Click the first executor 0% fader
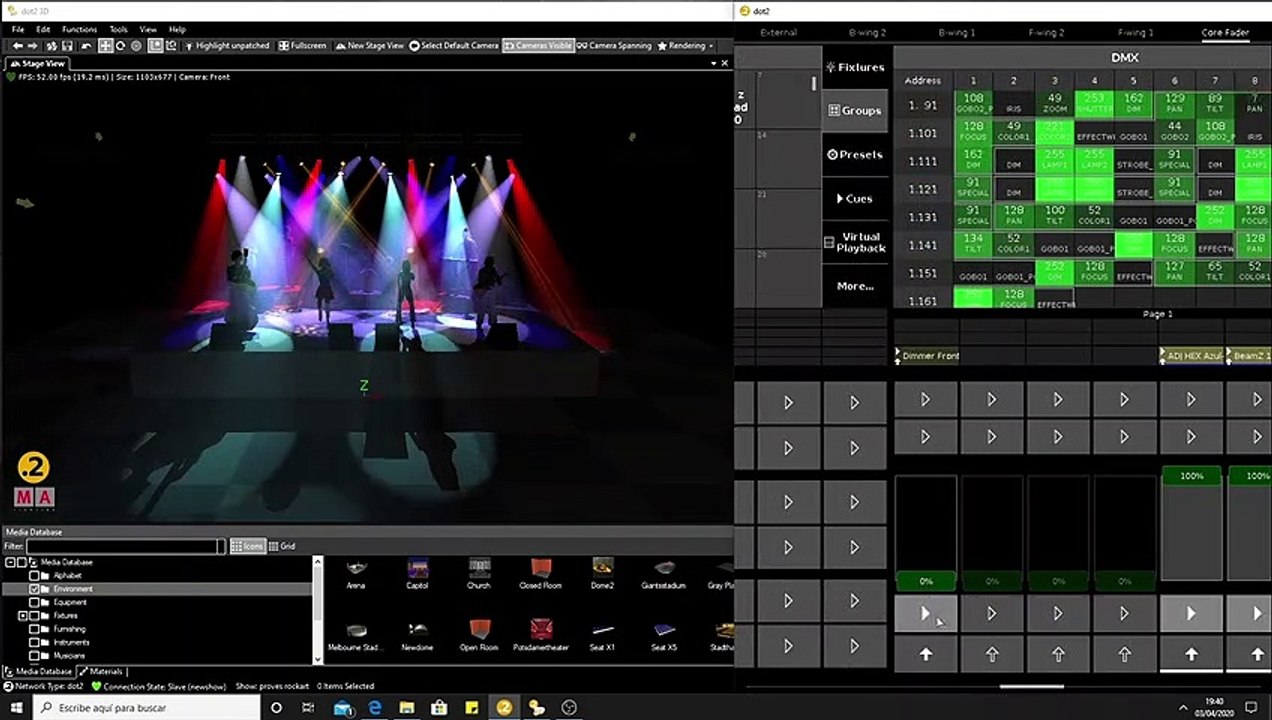The width and height of the screenshot is (1272, 720). pyautogui.click(x=925, y=532)
